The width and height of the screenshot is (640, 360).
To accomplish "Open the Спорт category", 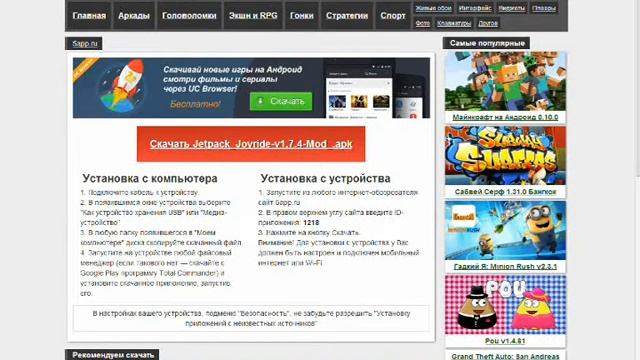I will tap(393, 16).
